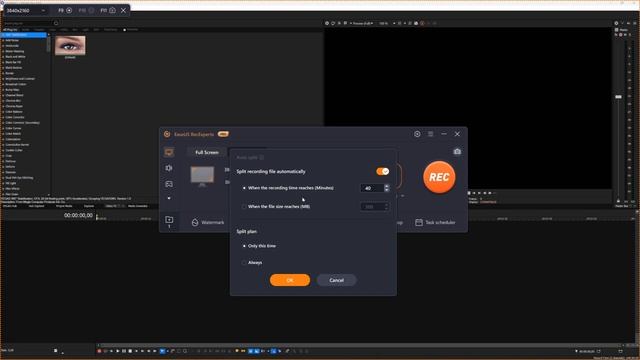The width and height of the screenshot is (640, 360).
Task: Select audio recording mode icon in RecExperts sidebar
Action: 169,168
